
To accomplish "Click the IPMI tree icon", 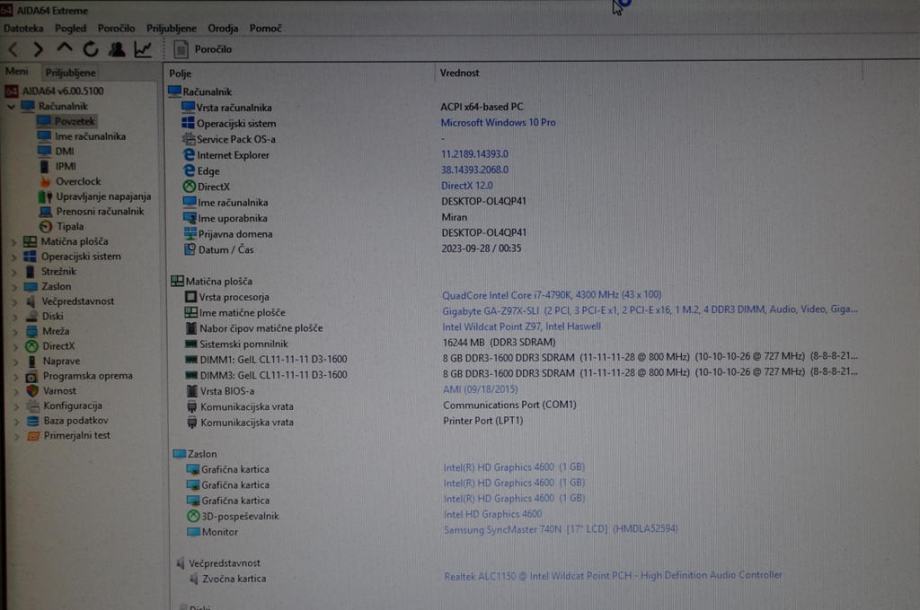I will (45, 167).
